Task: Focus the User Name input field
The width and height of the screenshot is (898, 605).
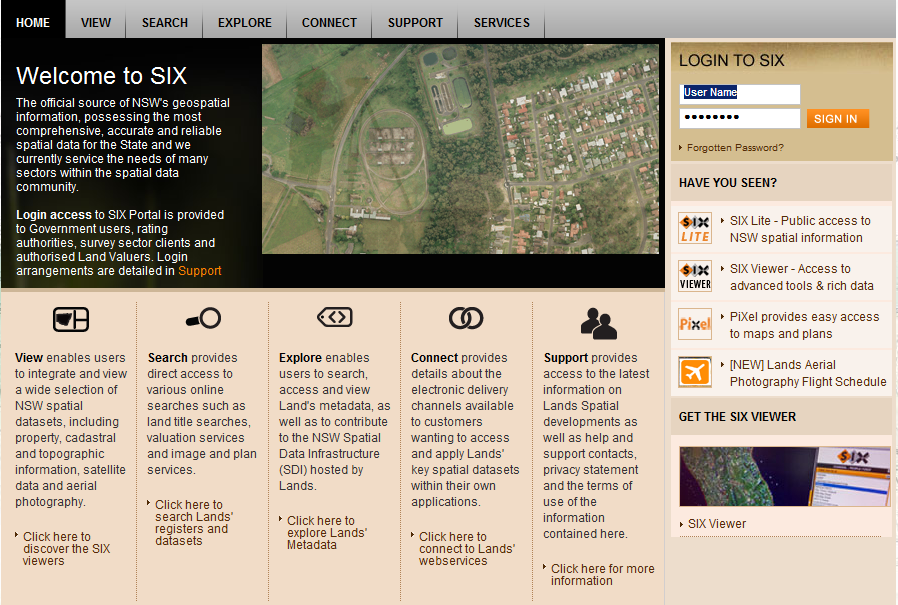Action: (x=739, y=93)
